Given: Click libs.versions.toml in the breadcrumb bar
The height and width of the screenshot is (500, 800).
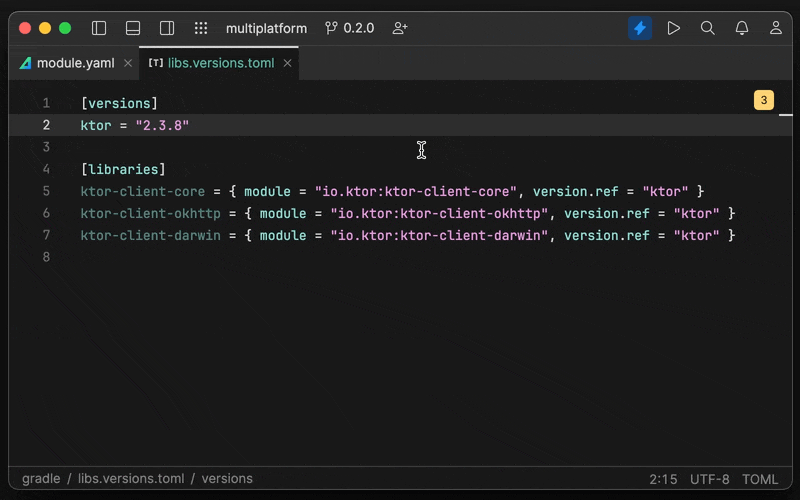Looking at the screenshot, I should tap(131, 479).
